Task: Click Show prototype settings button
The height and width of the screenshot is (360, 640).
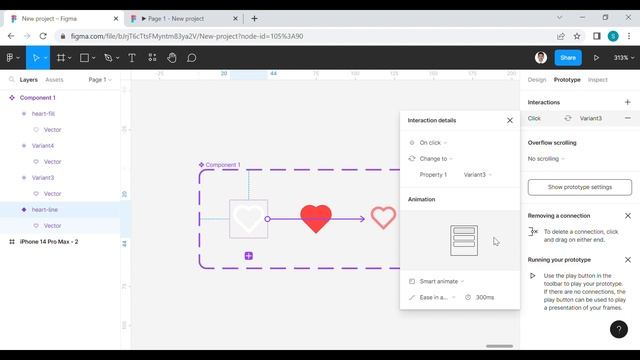Action: pos(580,187)
